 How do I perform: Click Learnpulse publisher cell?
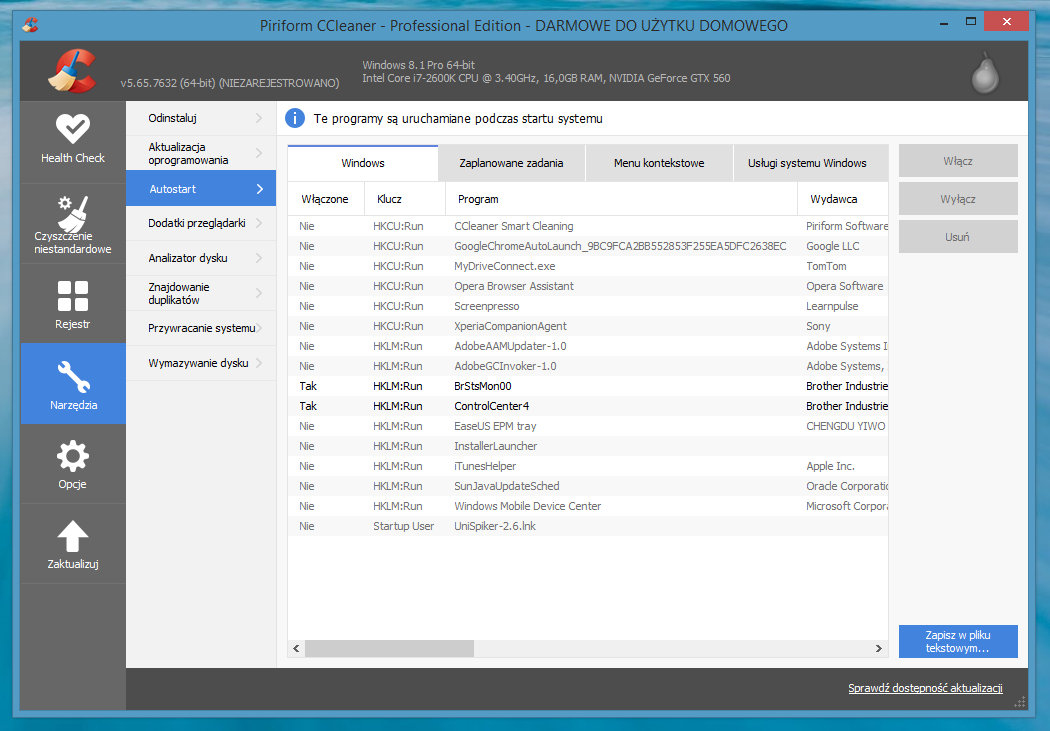click(x=832, y=306)
